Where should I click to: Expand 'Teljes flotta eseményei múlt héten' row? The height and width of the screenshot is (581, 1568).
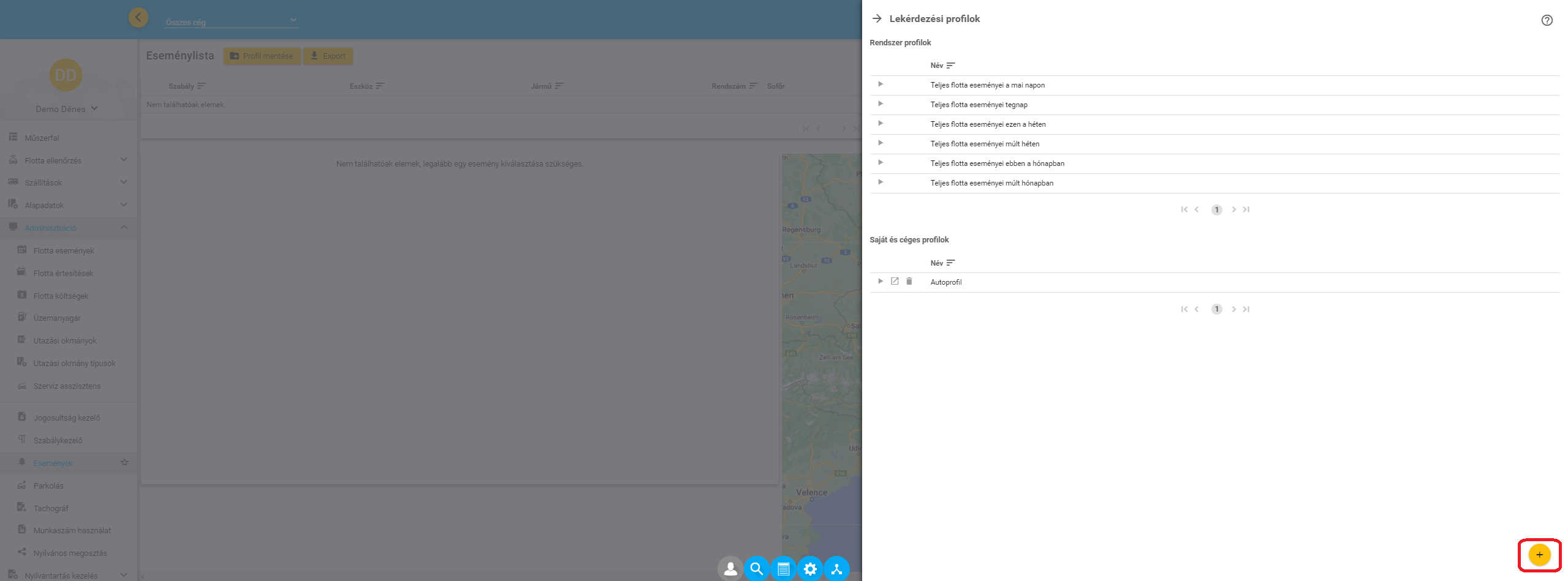click(881, 143)
